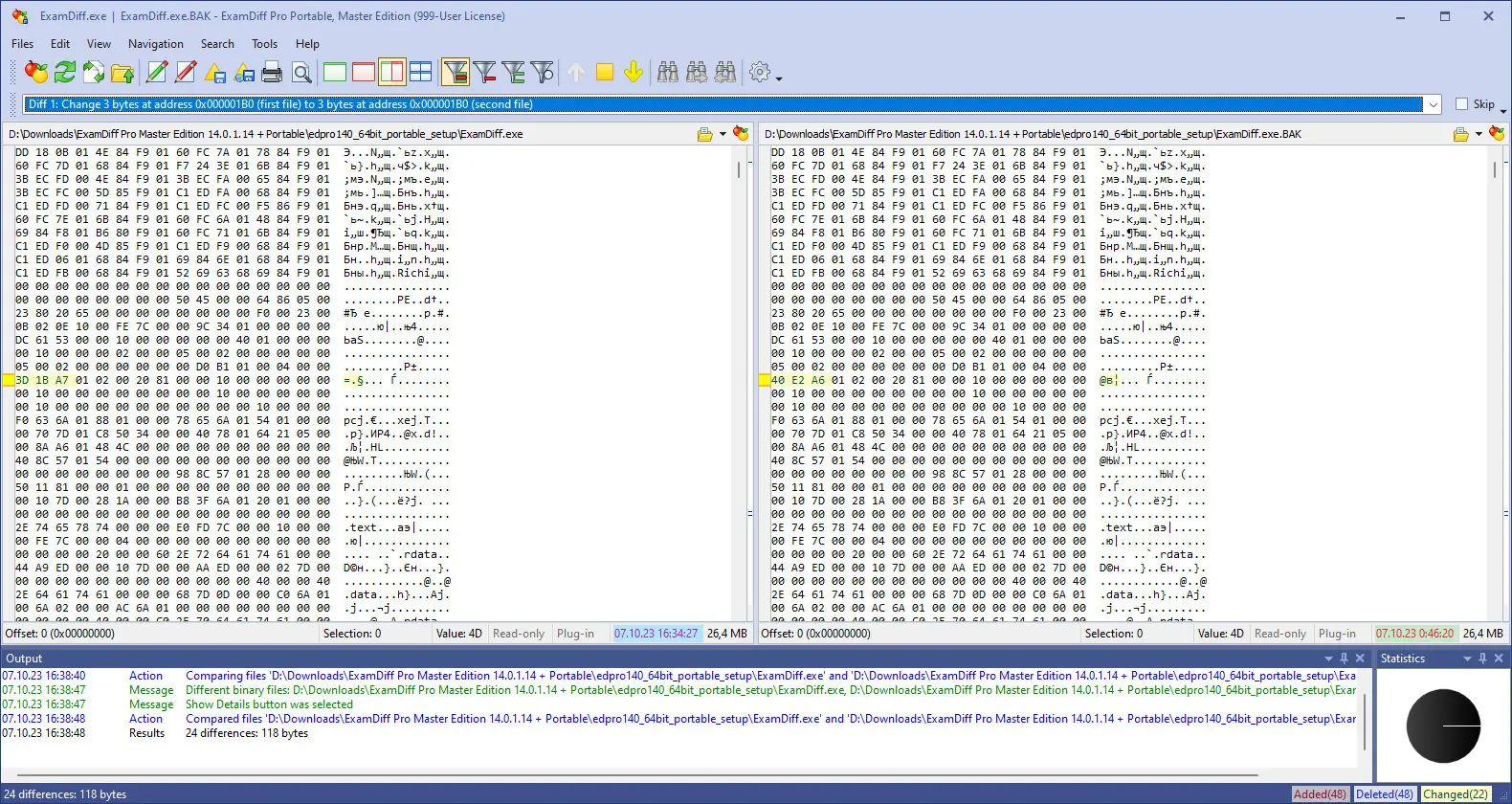The height and width of the screenshot is (804, 1512).
Task: Toggle the side-by-side two pane view
Action: [392, 72]
